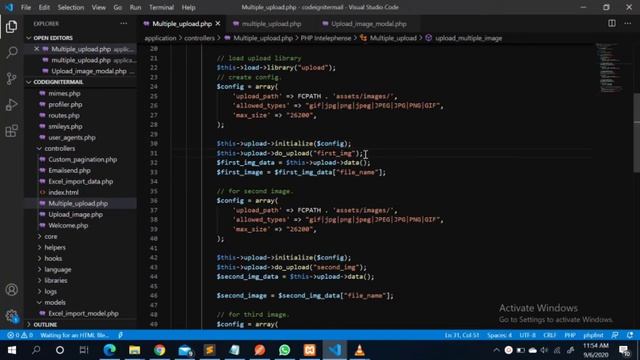Open the Go menu

(118, 7)
